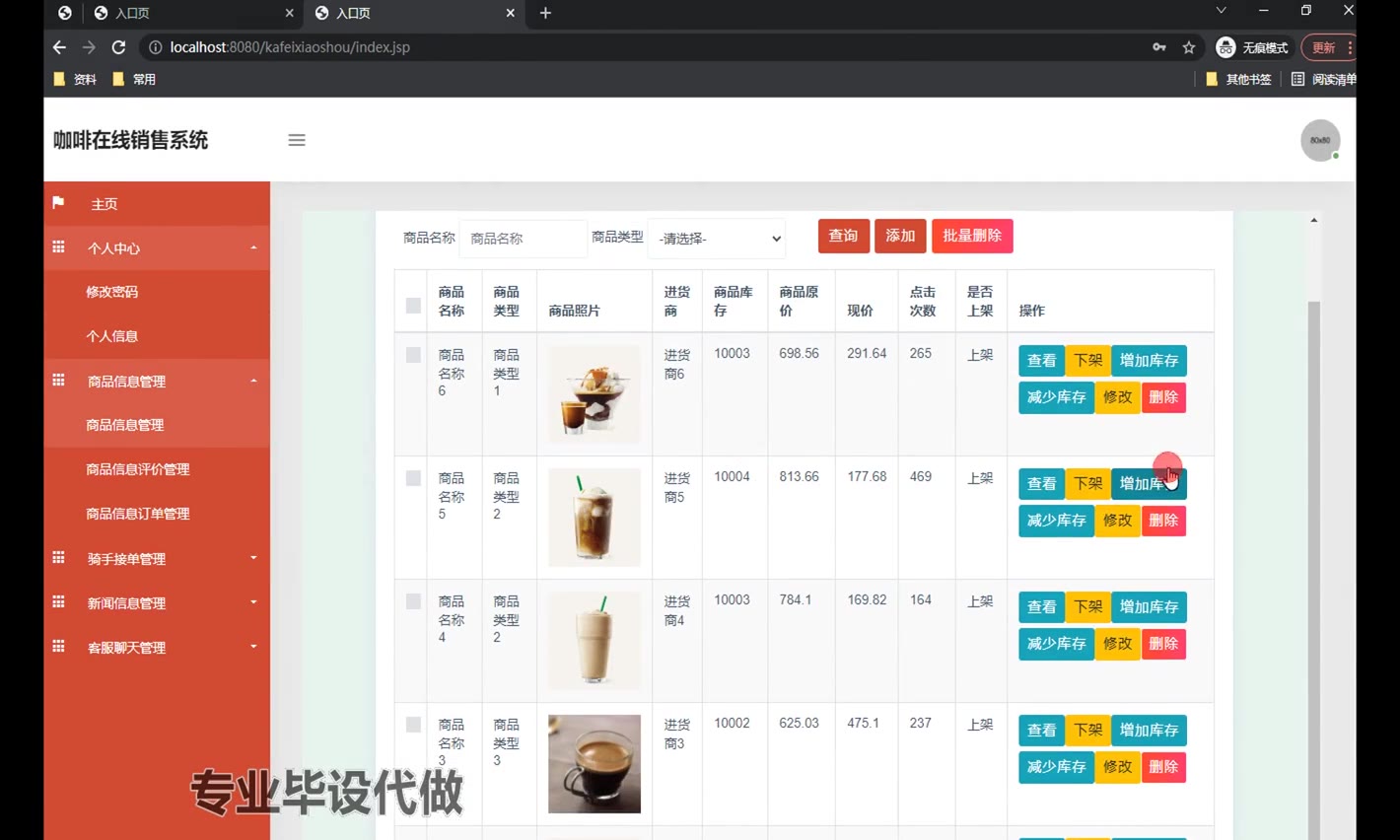Click the user avatar in the top right

pos(1319,140)
